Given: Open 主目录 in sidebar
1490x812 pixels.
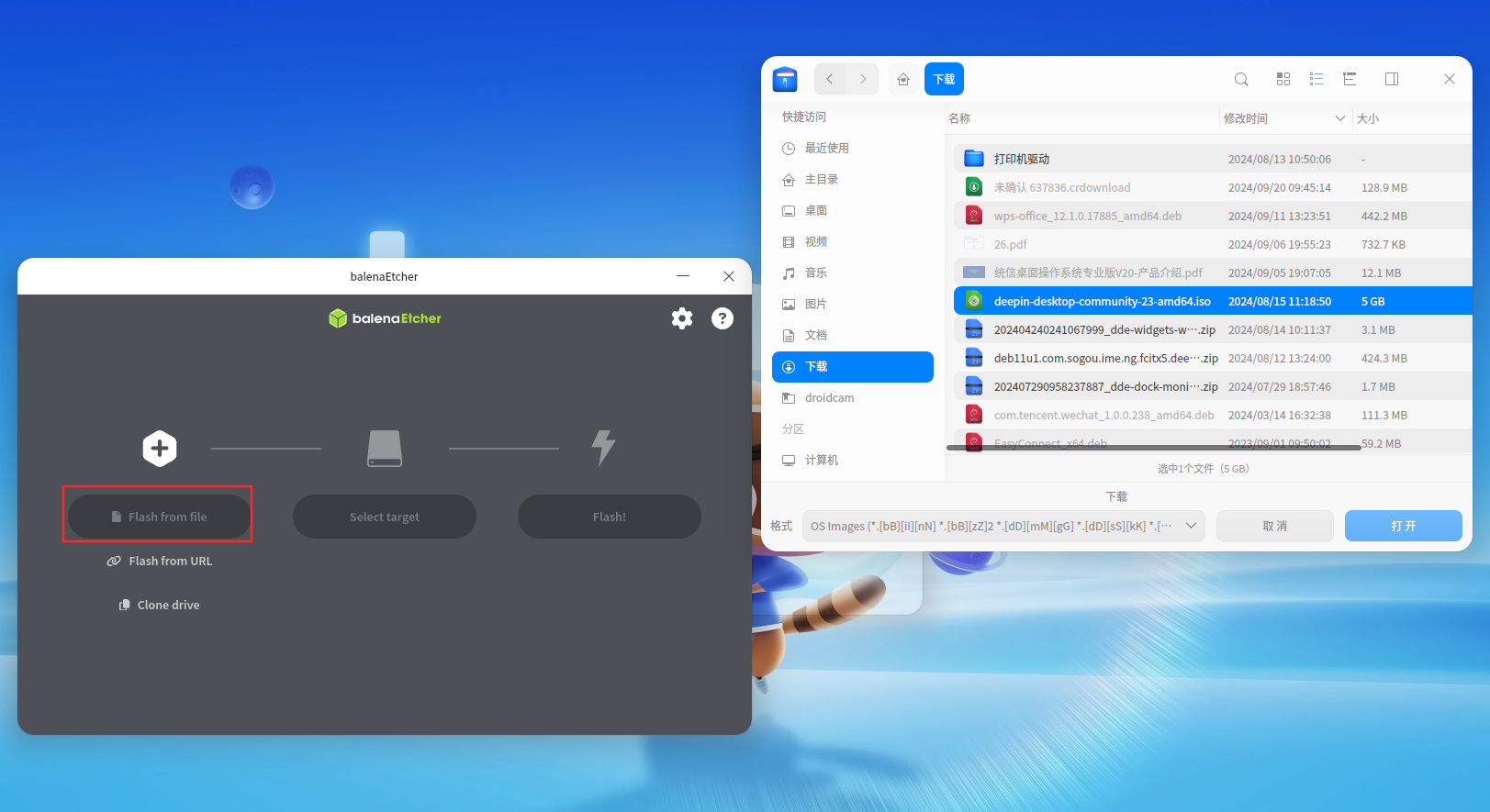Looking at the screenshot, I should pyautogui.click(x=853, y=179).
